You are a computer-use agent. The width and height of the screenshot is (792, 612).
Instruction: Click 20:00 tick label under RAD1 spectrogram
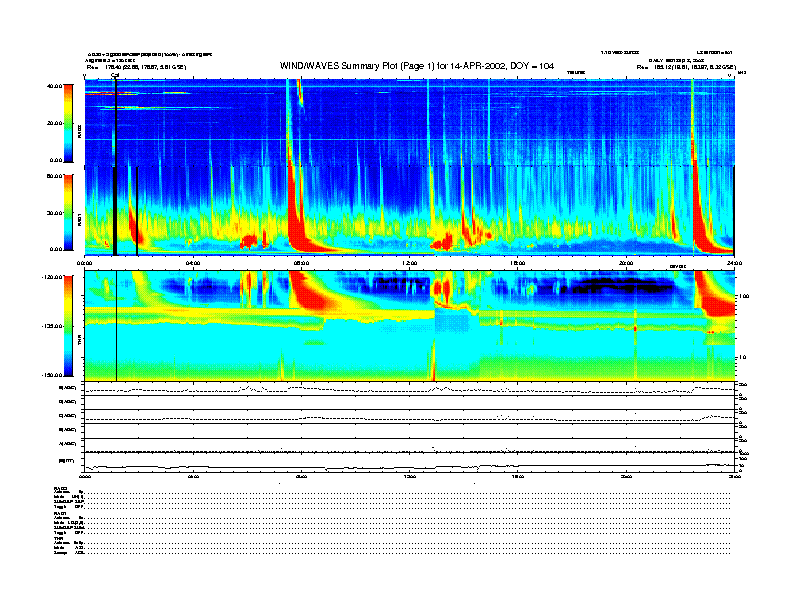point(626,263)
